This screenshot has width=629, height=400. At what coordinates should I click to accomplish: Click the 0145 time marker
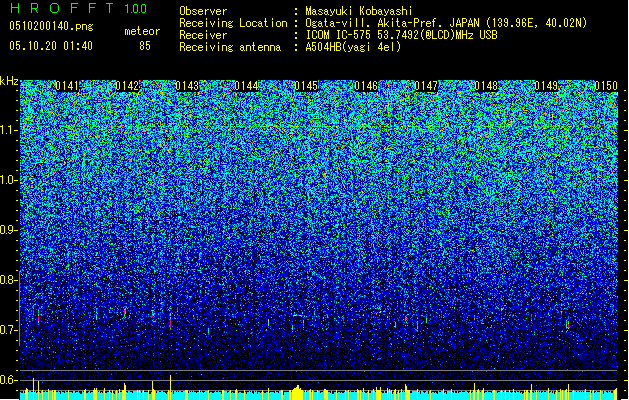(x=306, y=86)
